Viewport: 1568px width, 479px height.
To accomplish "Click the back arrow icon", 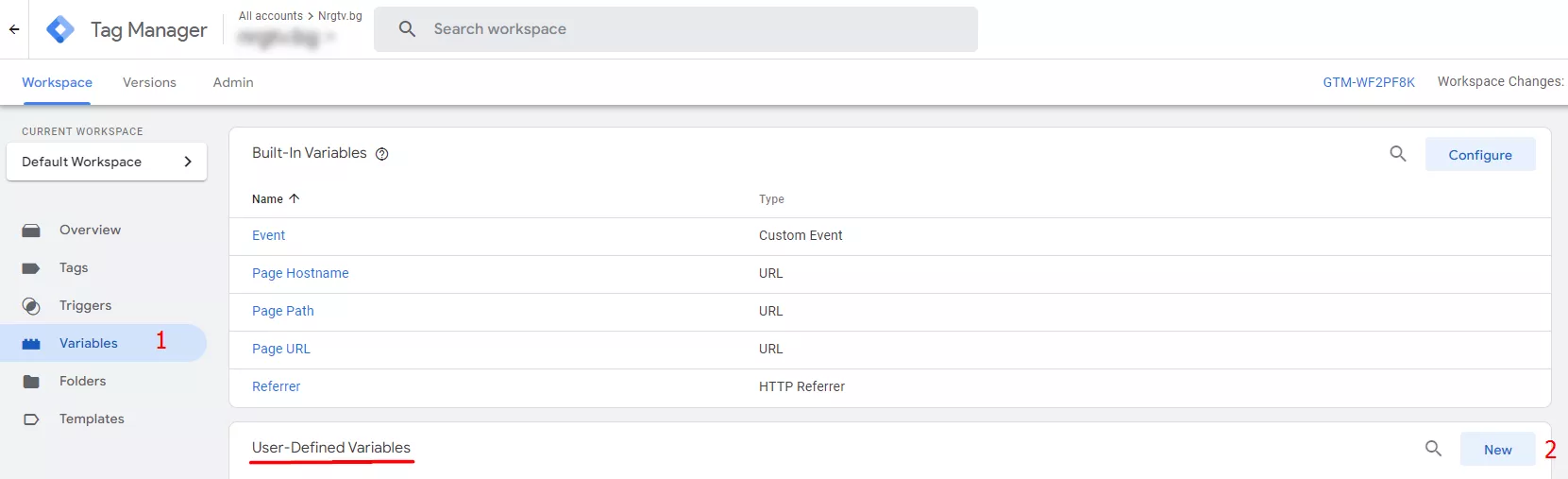I will [14, 29].
